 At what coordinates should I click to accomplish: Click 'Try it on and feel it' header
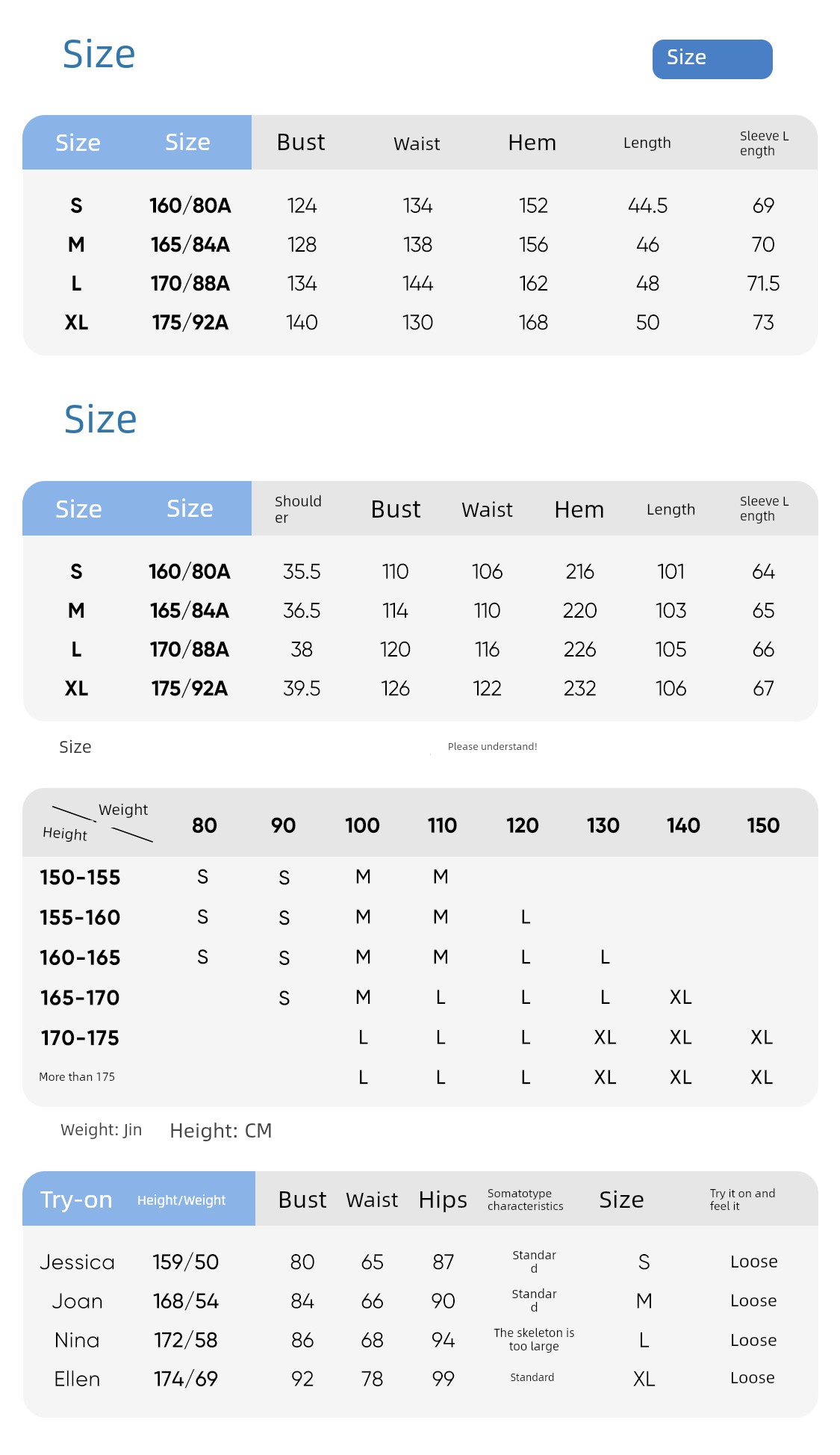pos(742,1200)
